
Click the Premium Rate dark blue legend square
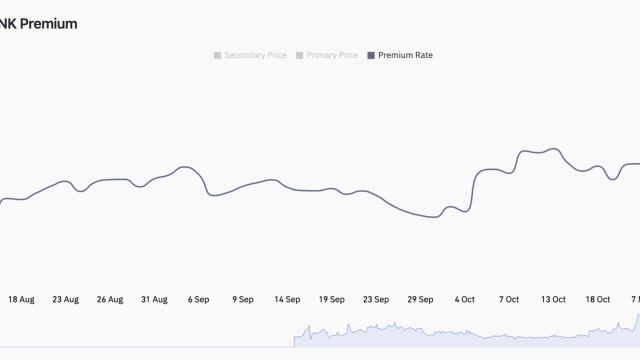371,55
